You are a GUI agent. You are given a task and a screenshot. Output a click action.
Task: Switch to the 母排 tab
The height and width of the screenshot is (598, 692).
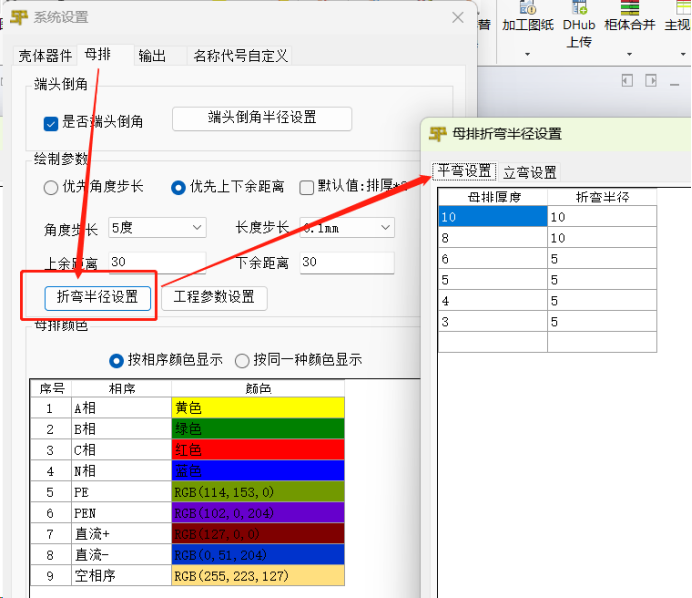click(x=98, y=55)
